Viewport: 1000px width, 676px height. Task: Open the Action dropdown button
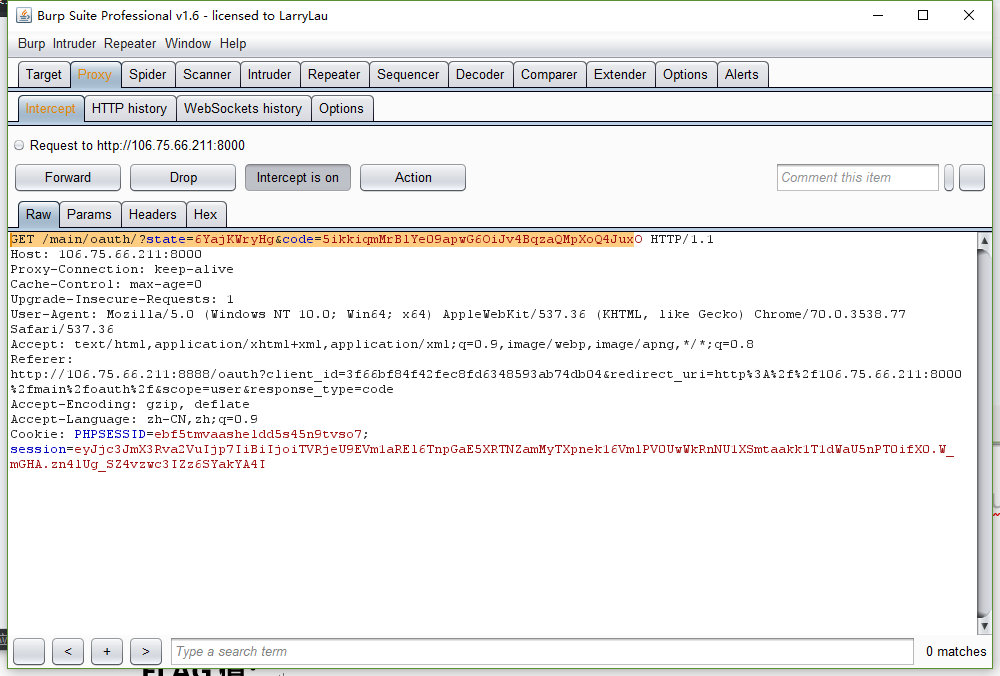click(413, 177)
